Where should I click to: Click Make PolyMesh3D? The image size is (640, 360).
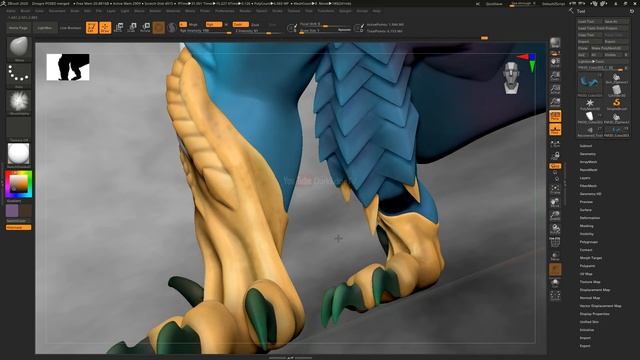coord(609,48)
